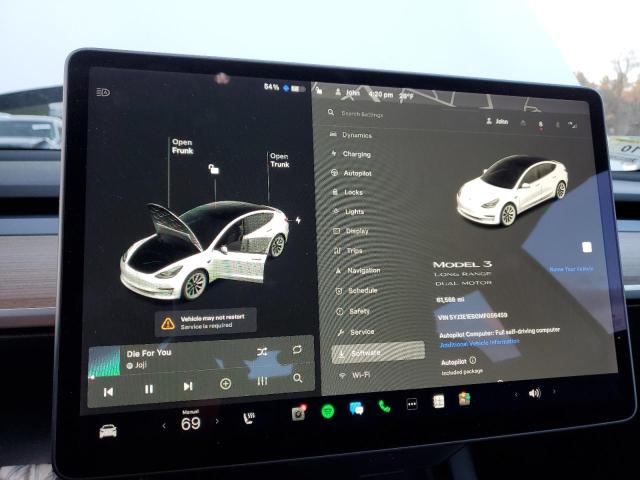Open the Service settings menu

pos(356,332)
